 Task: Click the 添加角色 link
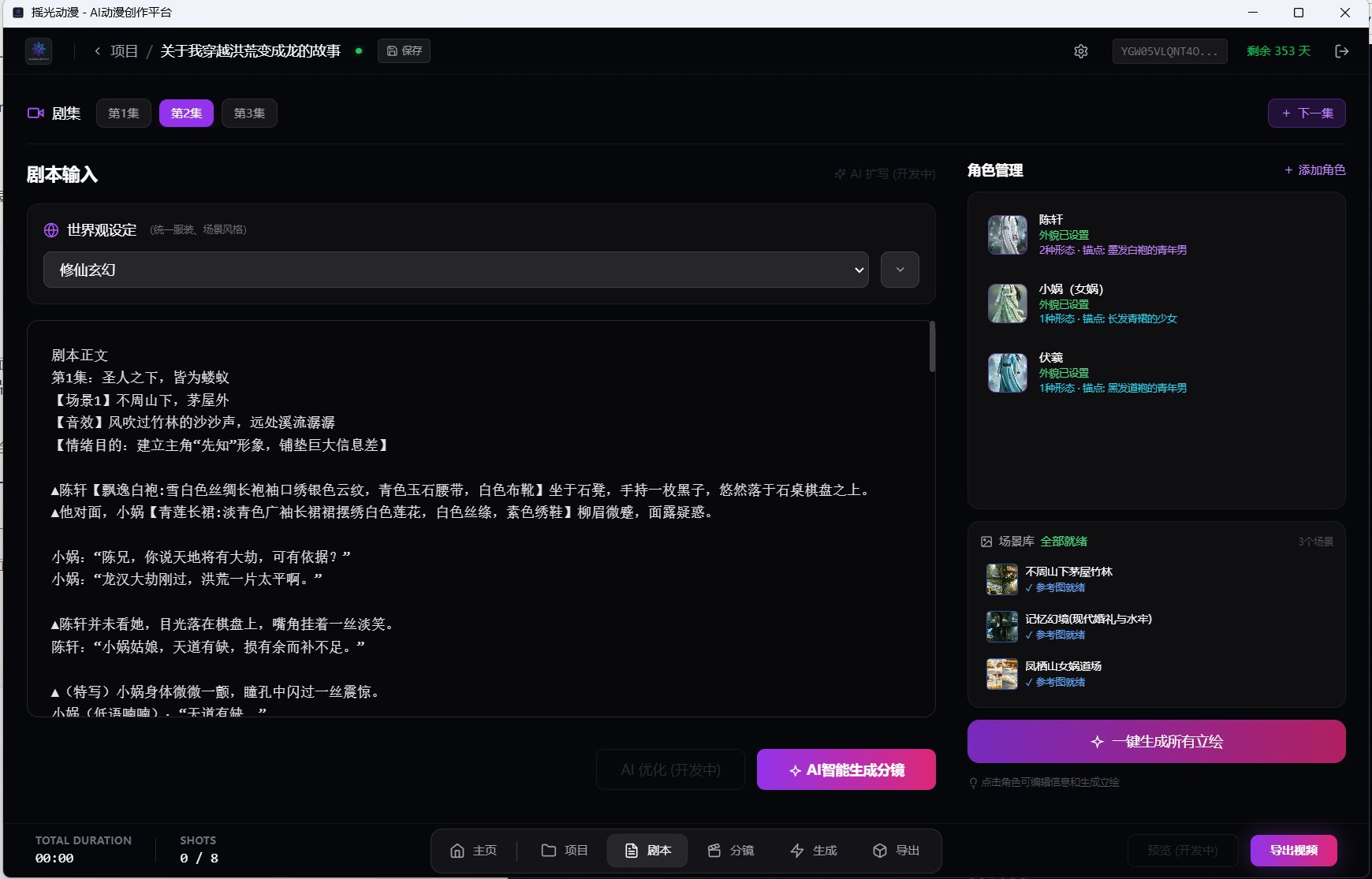tap(1314, 170)
